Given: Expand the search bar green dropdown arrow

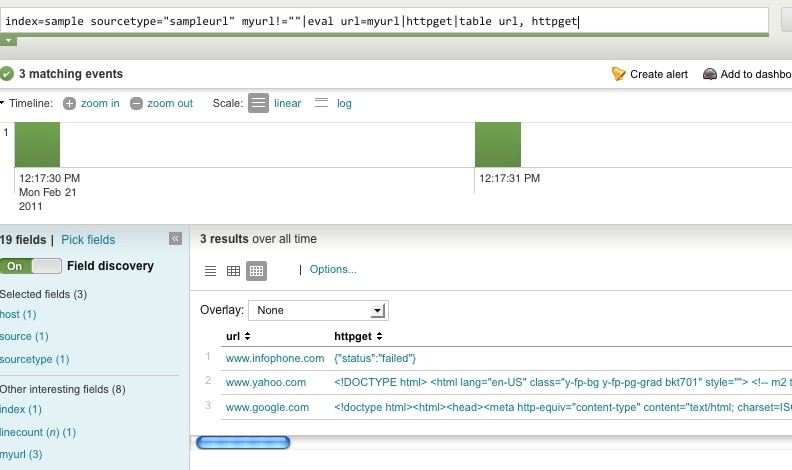Looking at the screenshot, I should 9,41.
